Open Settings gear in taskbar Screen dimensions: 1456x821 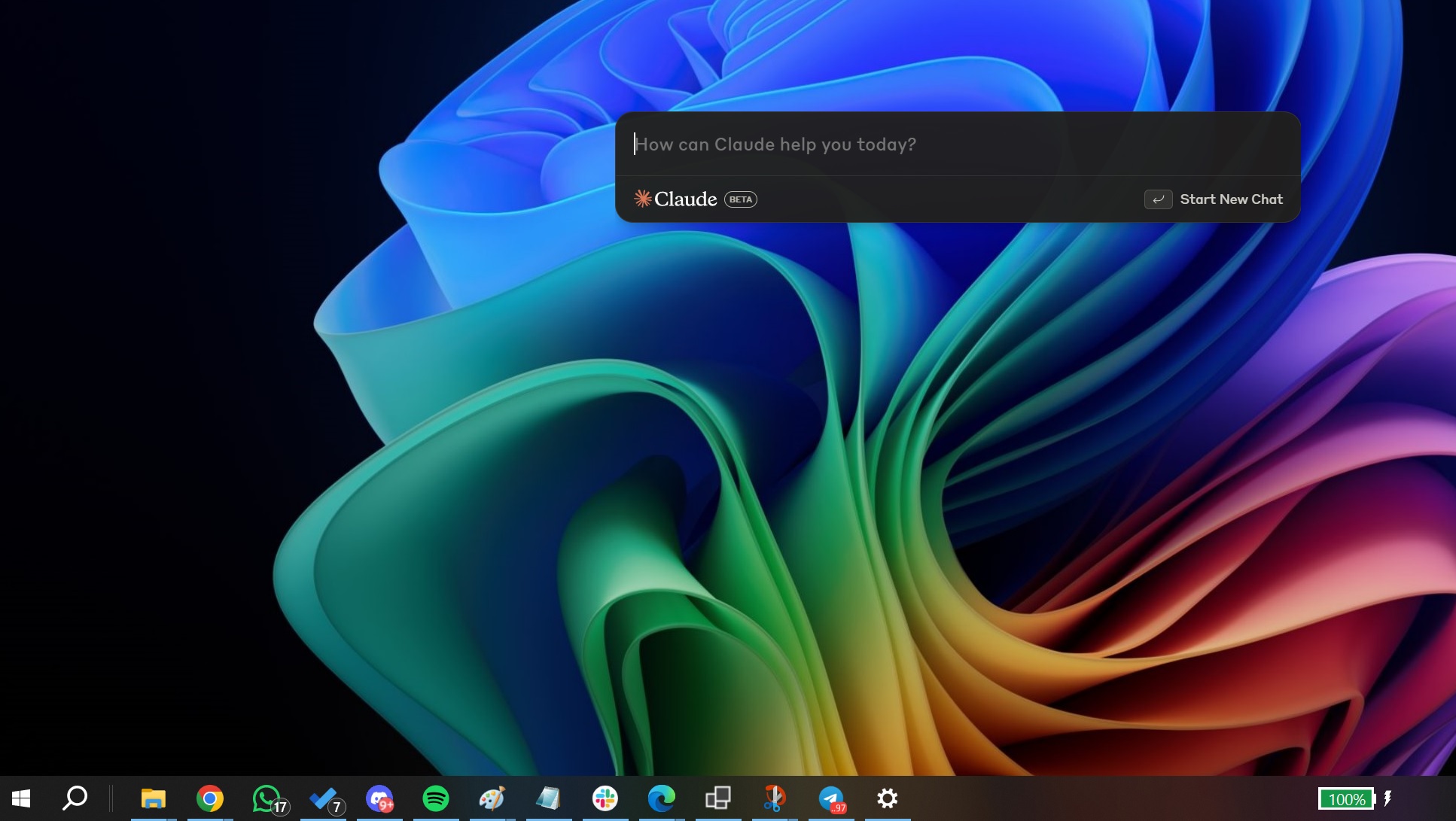(x=888, y=798)
